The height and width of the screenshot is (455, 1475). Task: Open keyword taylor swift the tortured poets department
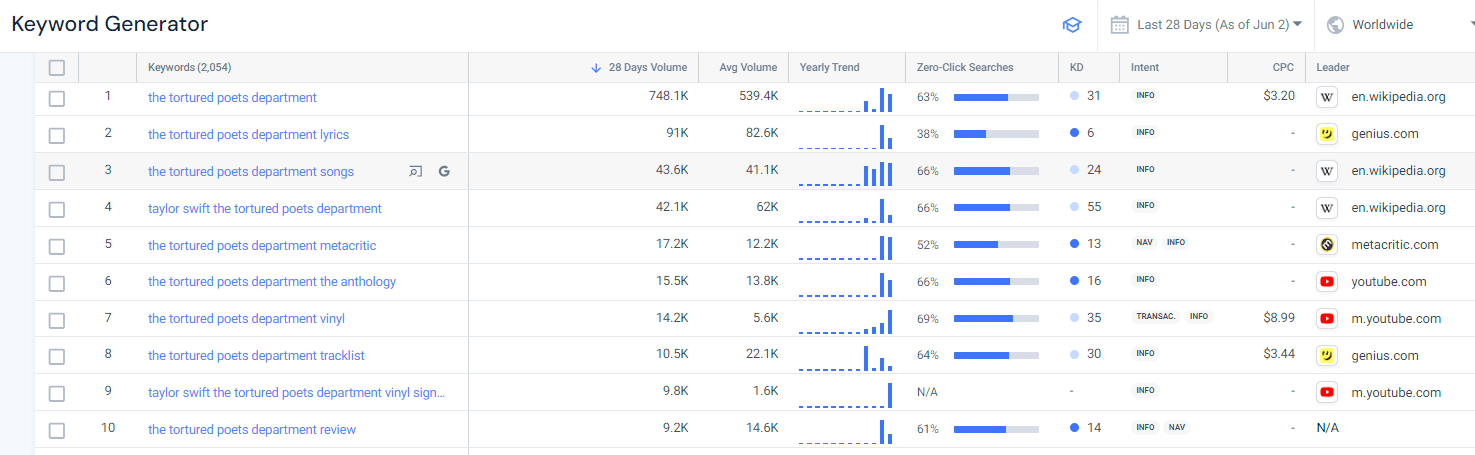265,208
